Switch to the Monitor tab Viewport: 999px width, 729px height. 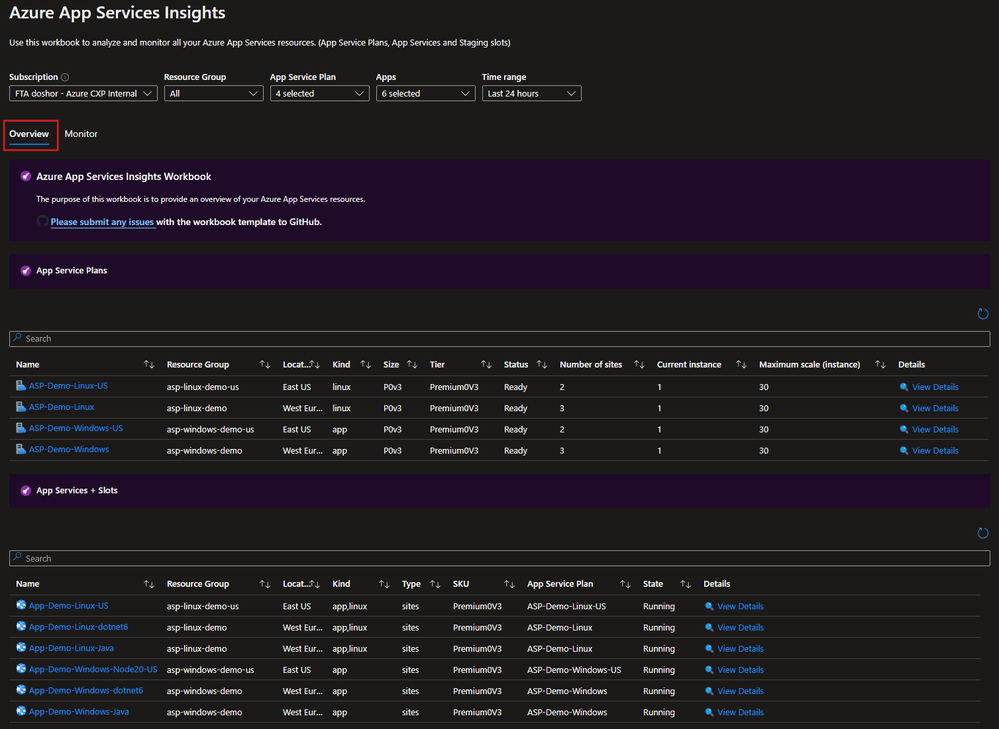pos(81,134)
